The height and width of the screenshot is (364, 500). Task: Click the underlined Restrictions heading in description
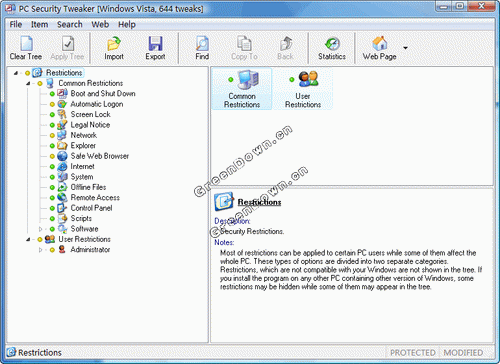[259, 202]
